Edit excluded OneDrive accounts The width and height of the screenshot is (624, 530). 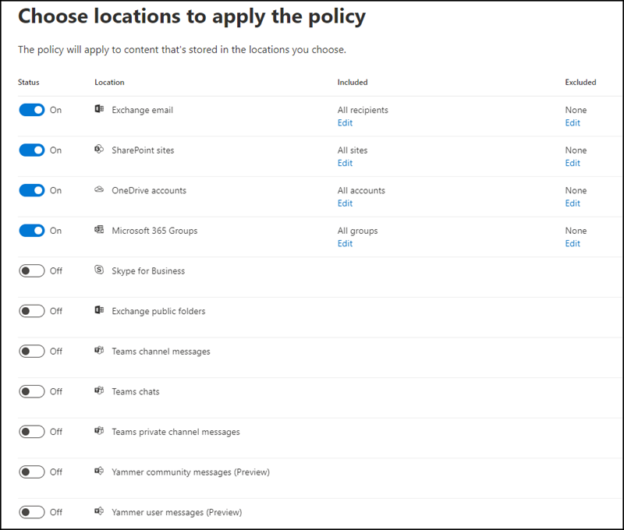[x=572, y=203]
